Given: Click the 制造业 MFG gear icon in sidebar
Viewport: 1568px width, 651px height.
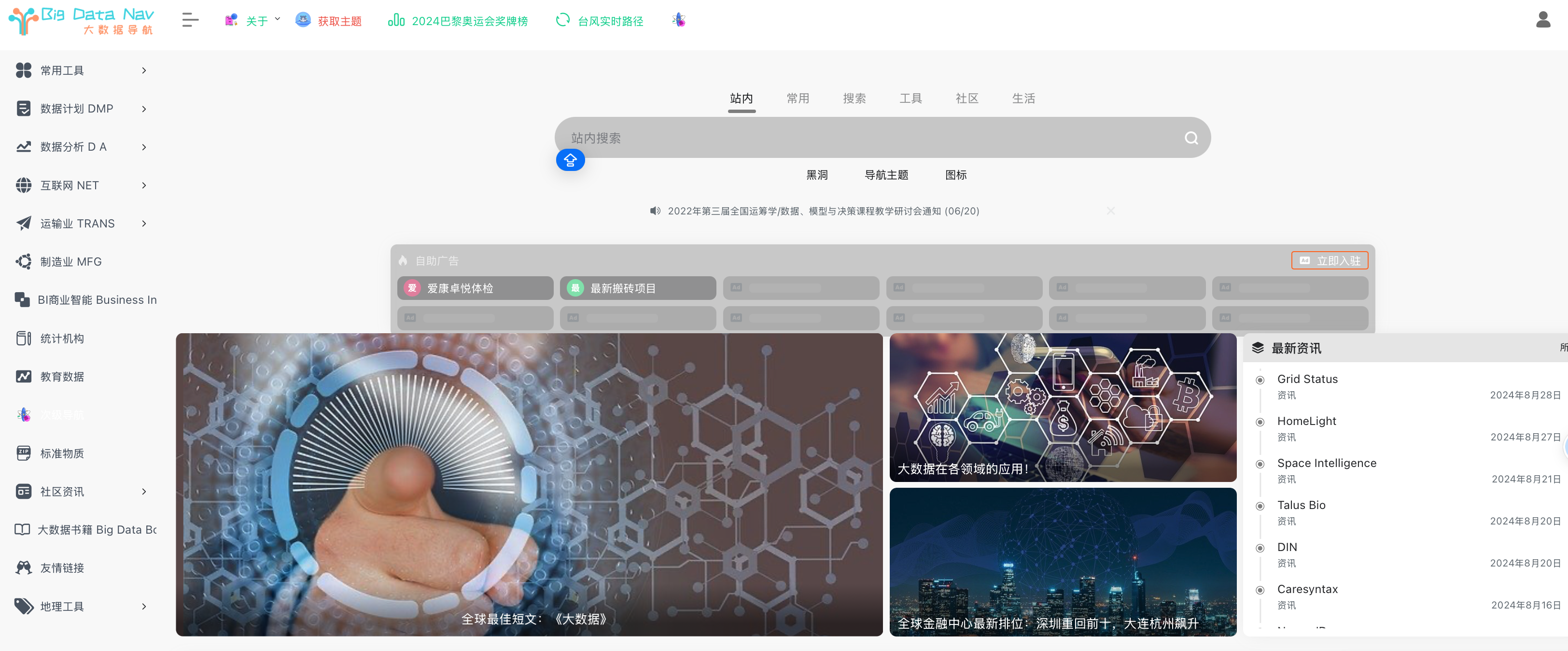Looking at the screenshot, I should pyautogui.click(x=24, y=261).
